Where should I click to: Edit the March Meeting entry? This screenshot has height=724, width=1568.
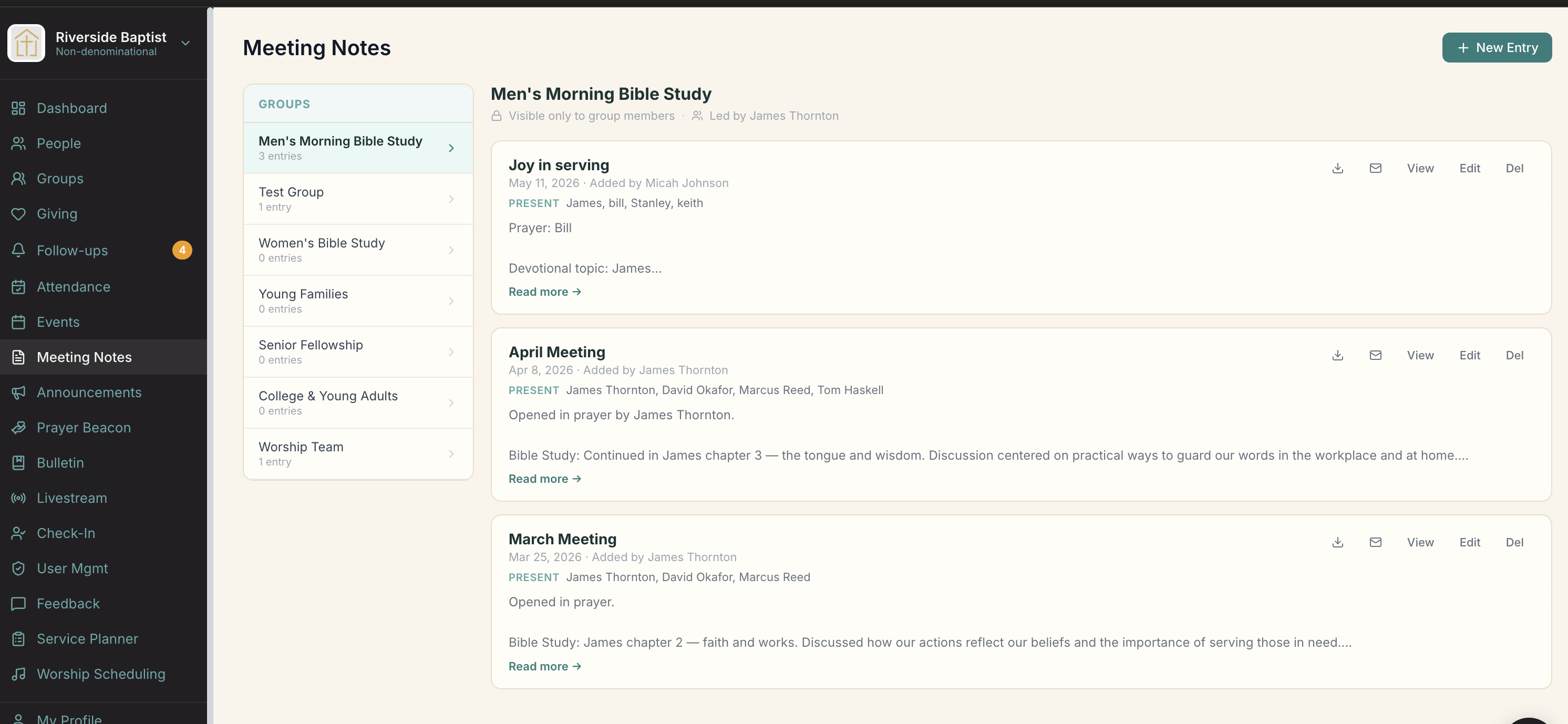[x=1469, y=543]
